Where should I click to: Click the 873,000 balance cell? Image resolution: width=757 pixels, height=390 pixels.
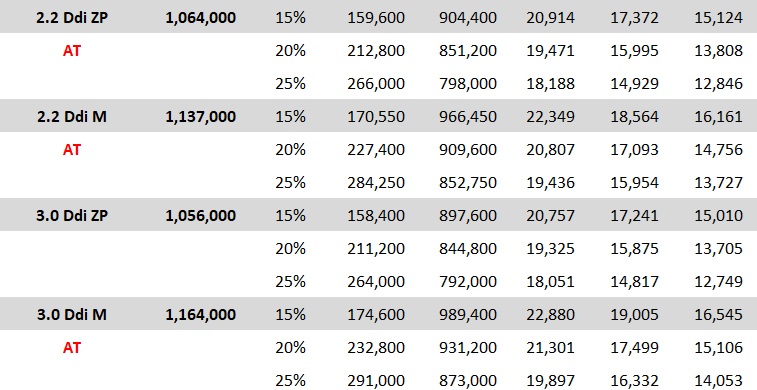point(467,381)
